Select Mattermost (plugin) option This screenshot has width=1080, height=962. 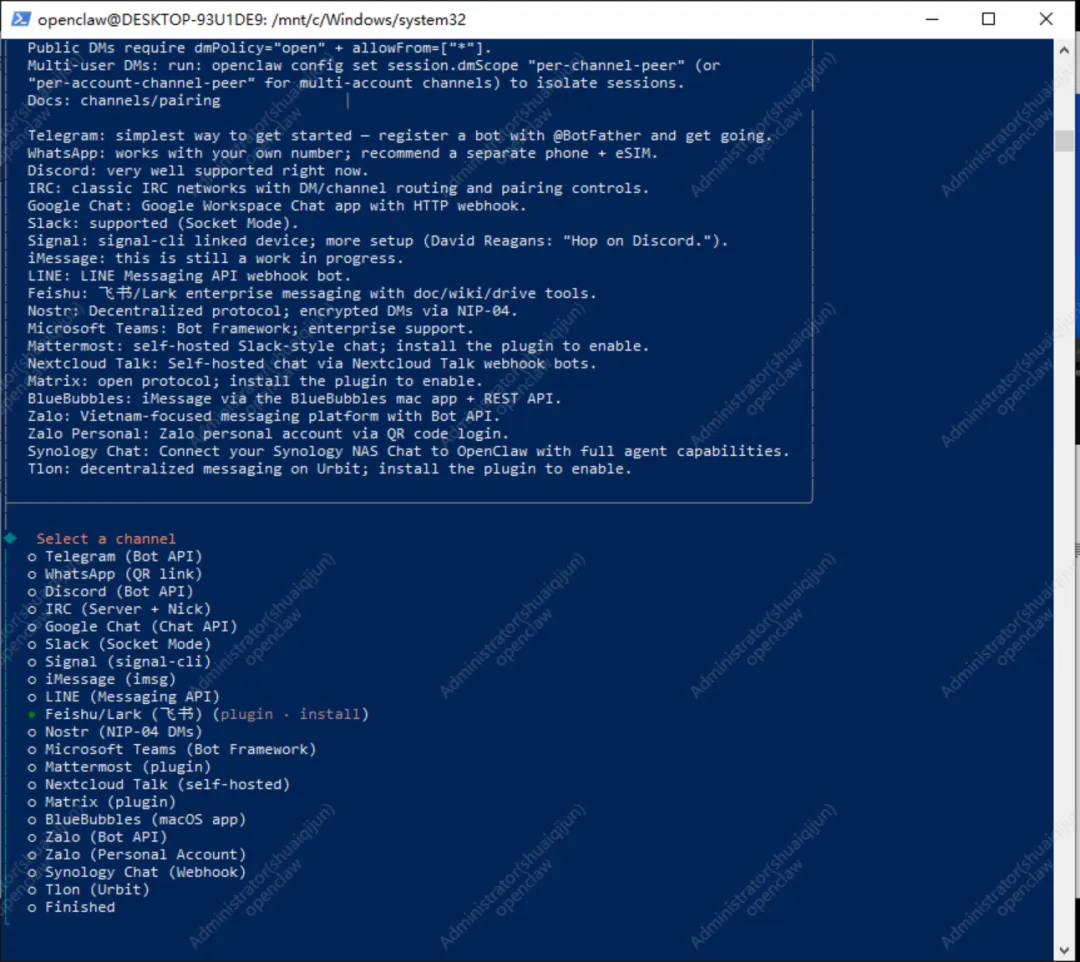[119, 767]
